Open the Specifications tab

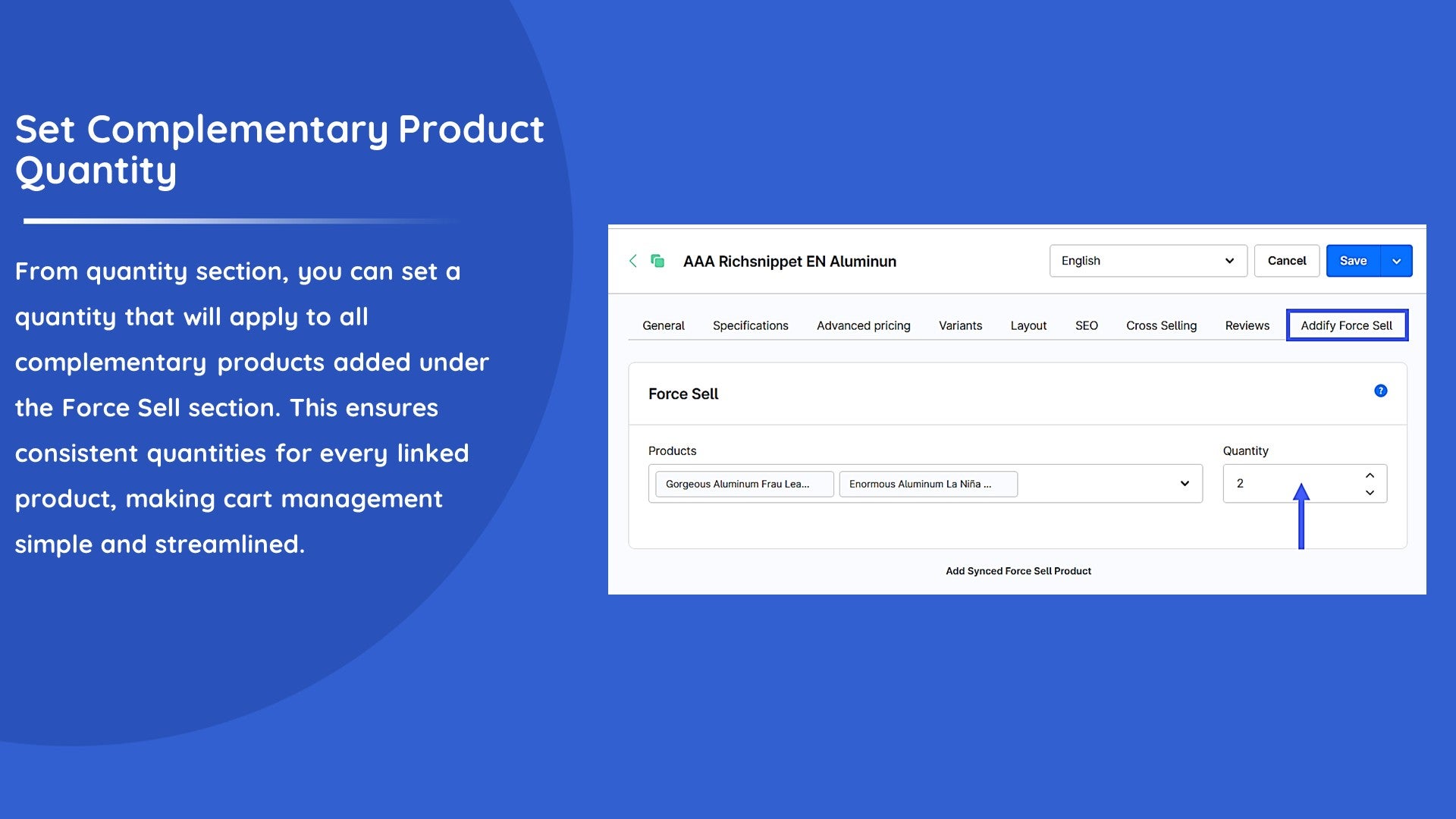(750, 325)
